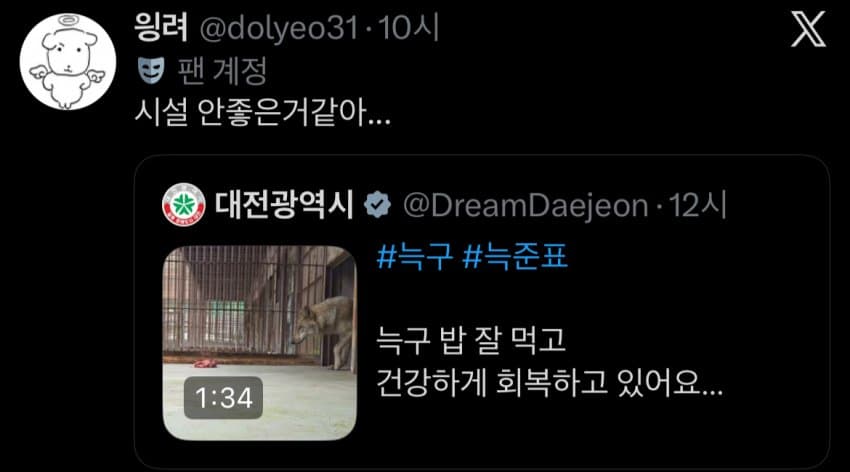
Task: Click the 10시 tweet timestamp
Action: coord(408,28)
